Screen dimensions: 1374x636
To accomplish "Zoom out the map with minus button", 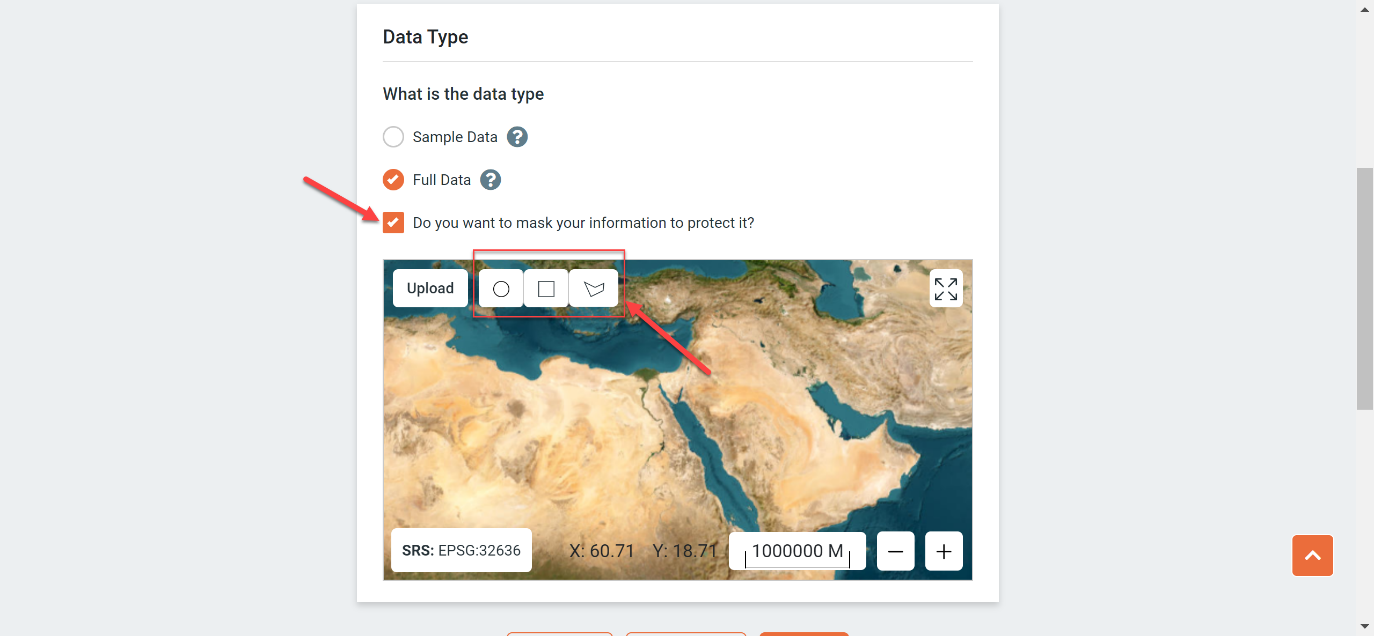I will pyautogui.click(x=896, y=551).
